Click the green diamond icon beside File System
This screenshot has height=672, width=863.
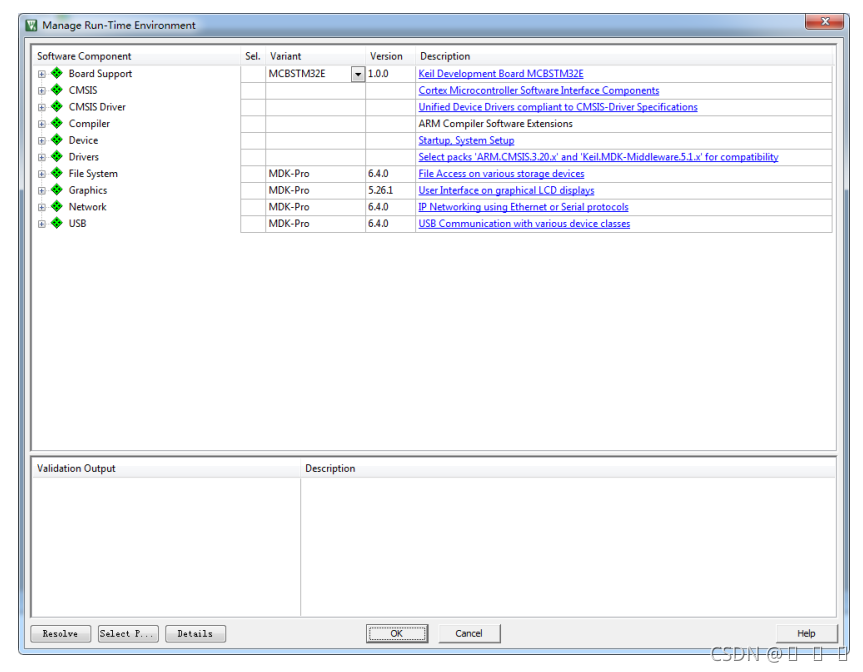click(56, 173)
